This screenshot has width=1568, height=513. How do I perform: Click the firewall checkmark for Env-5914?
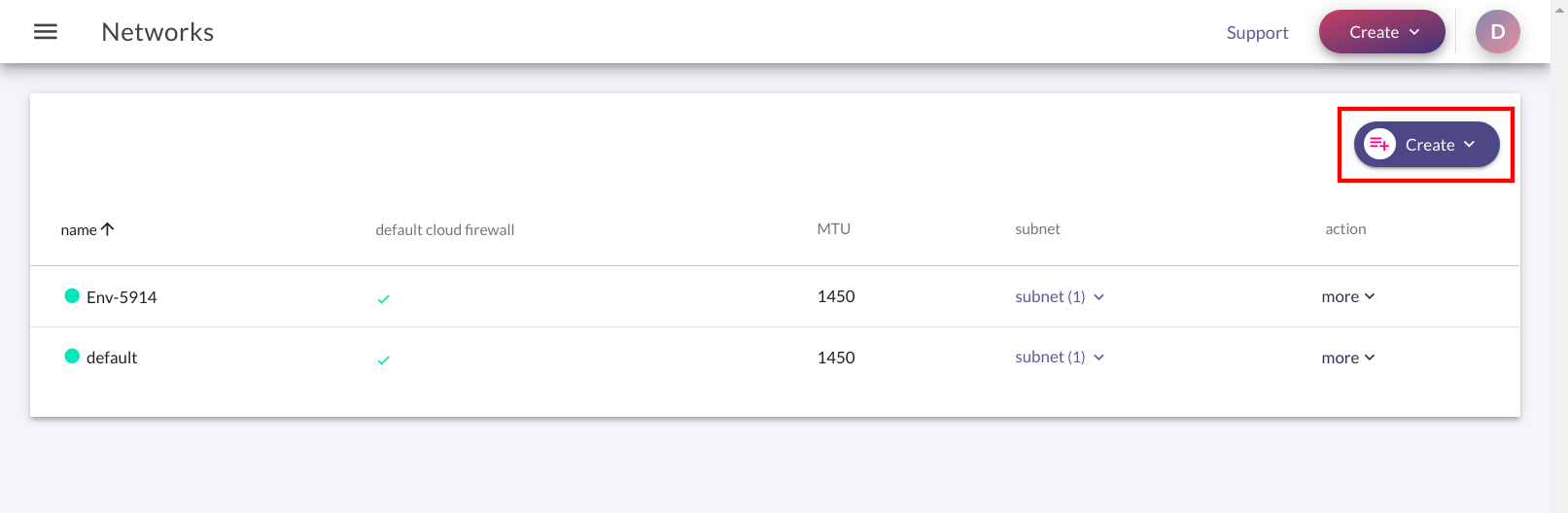384,299
